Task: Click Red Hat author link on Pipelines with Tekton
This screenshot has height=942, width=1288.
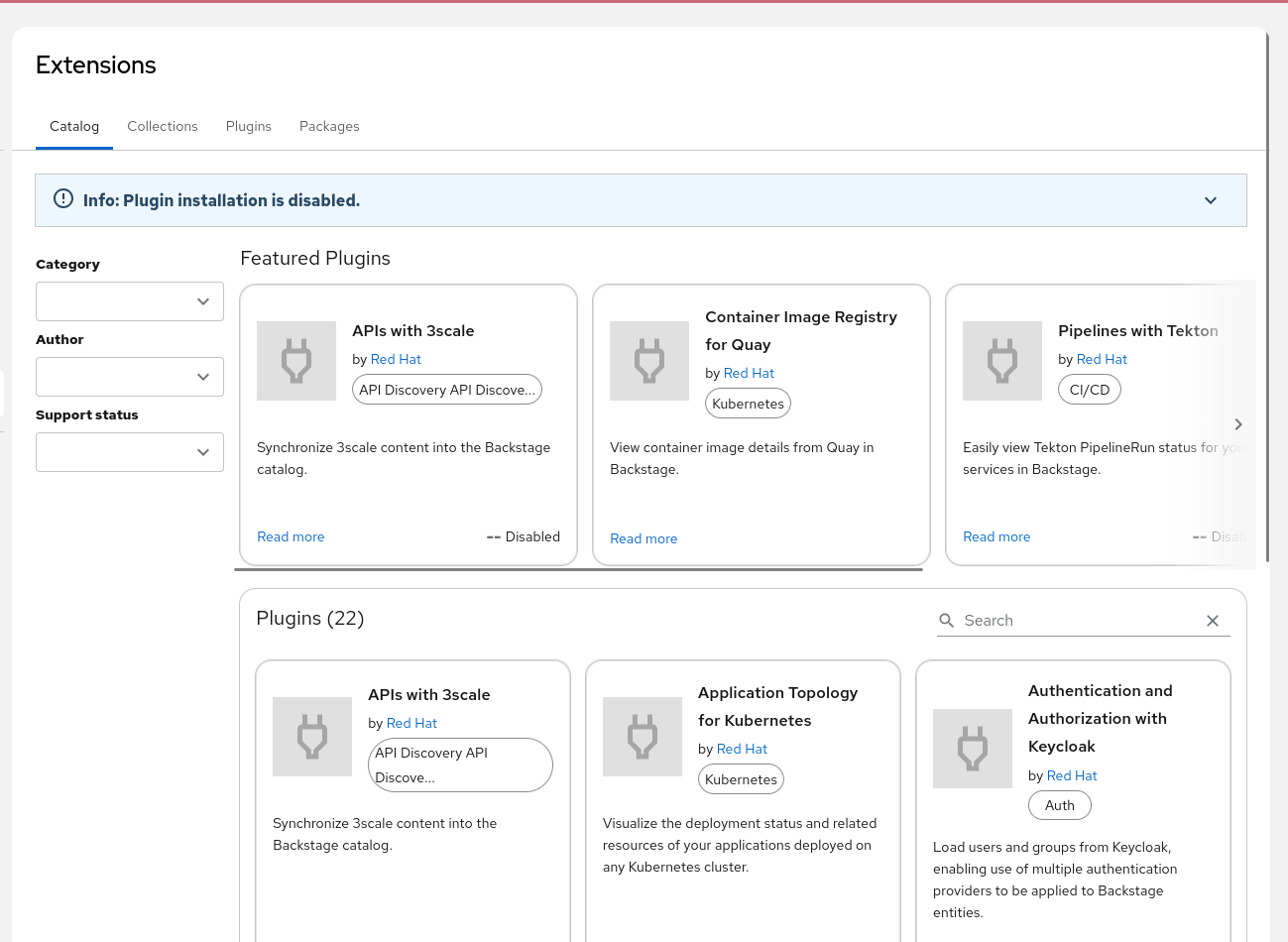Action: [x=1102, y=359]
